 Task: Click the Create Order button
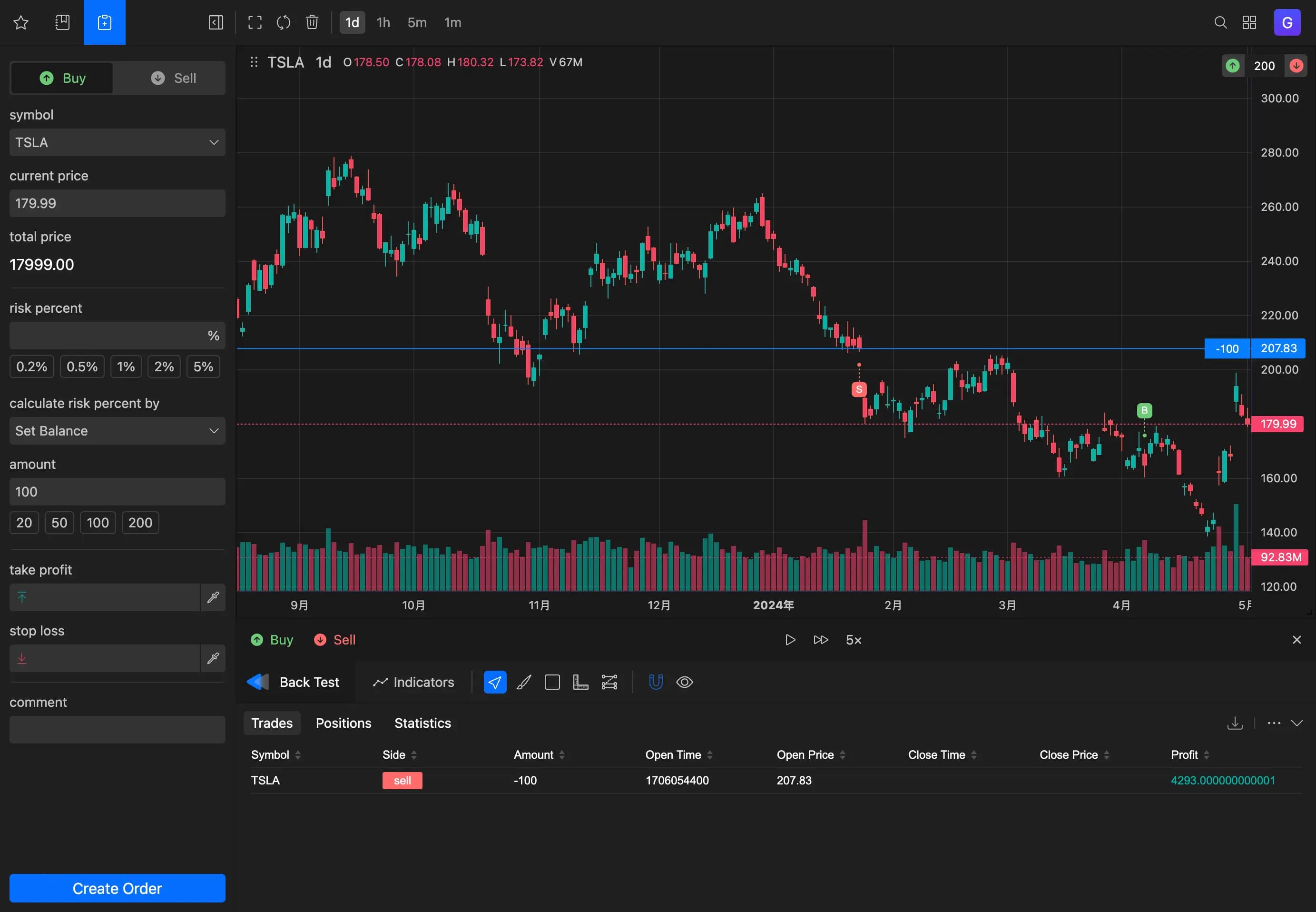(x=117, y=888)
